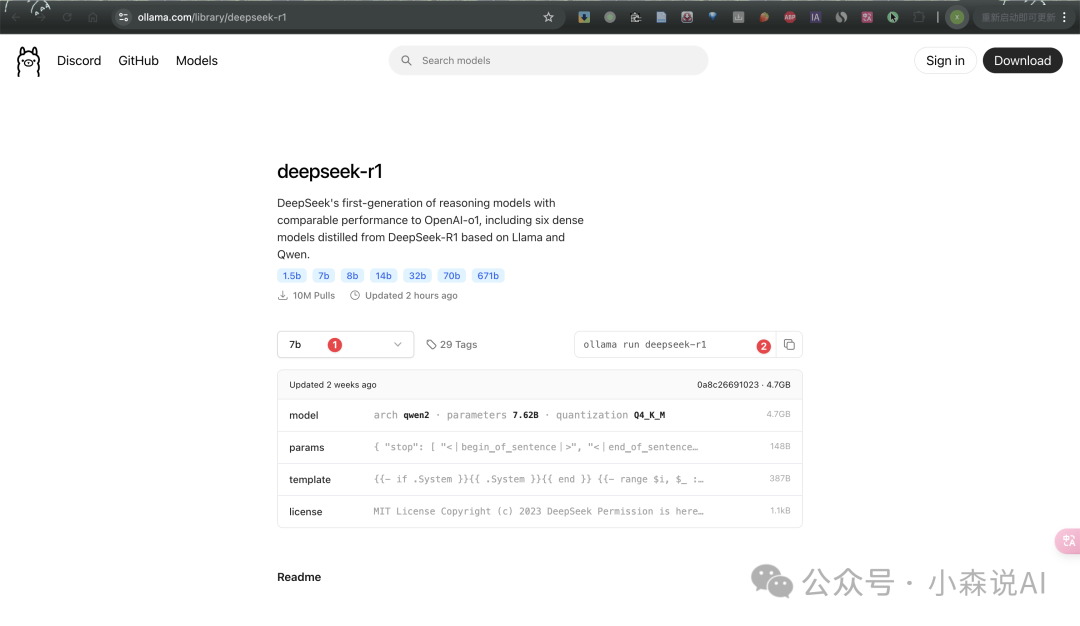The width and height of the screenshot is (1080, 626).
Task: Click the relaunch-to-update Chinese button
Action: point(1018,17)
